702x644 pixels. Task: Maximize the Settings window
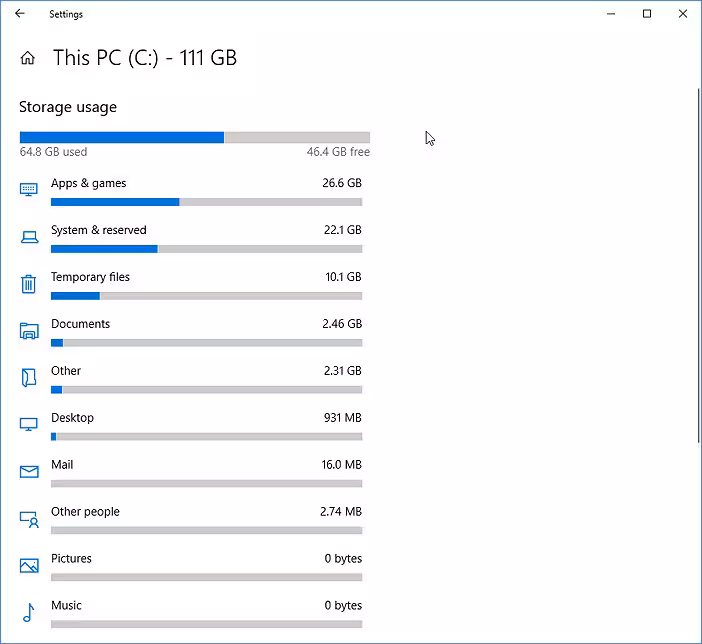[x=647, y=14]
